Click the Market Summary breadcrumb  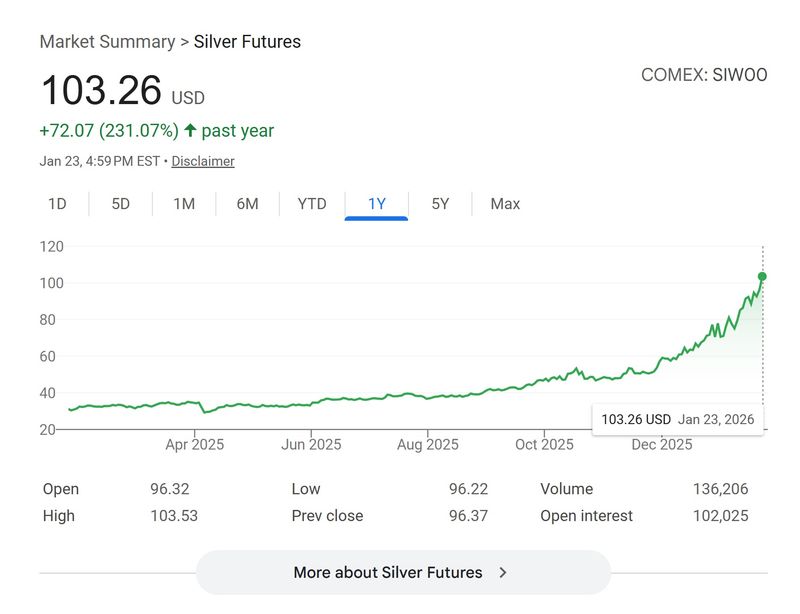point(107,42)
